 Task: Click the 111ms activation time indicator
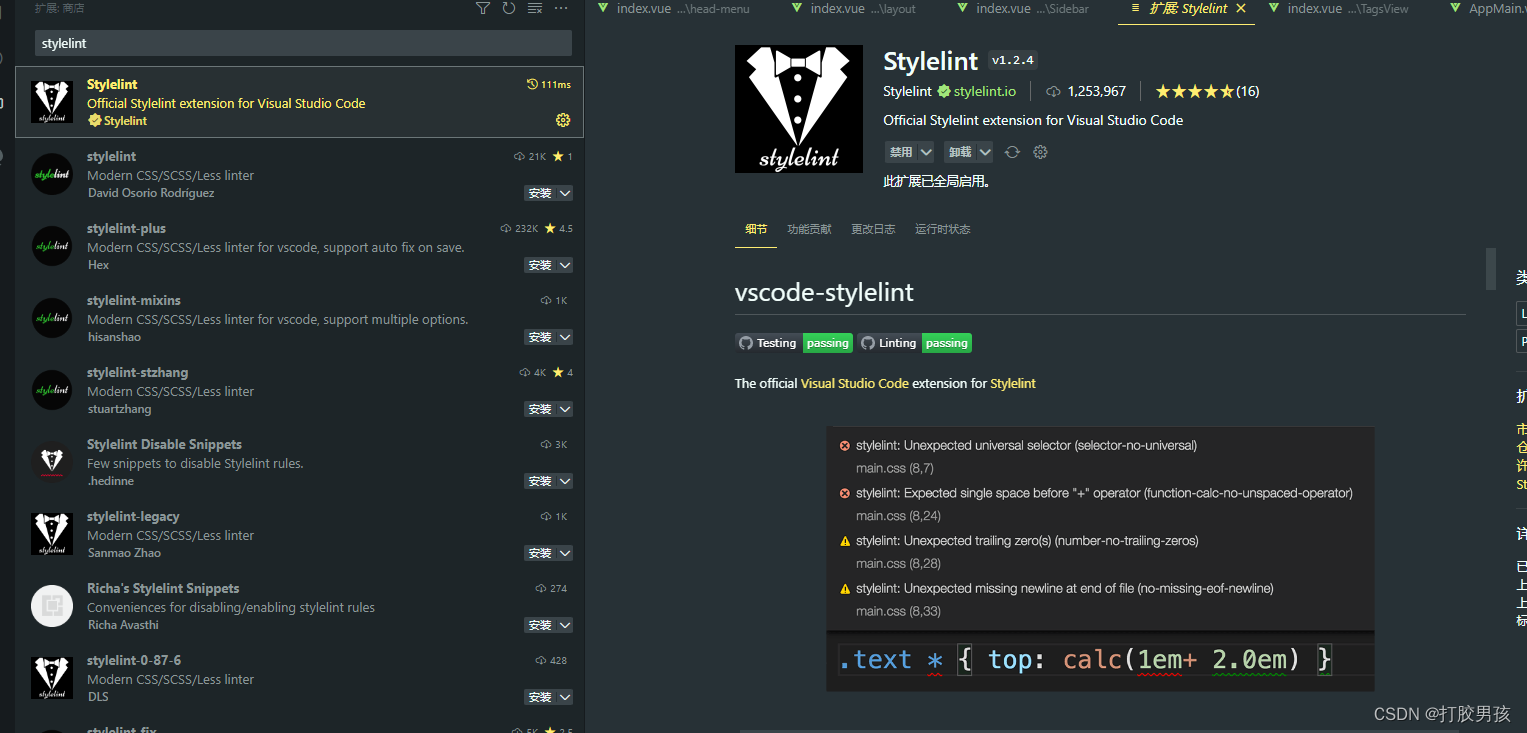549,84
